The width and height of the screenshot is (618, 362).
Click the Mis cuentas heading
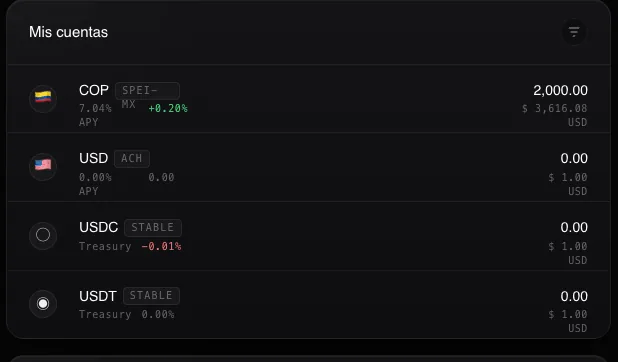pyautogui.click(x=68, y=32)
